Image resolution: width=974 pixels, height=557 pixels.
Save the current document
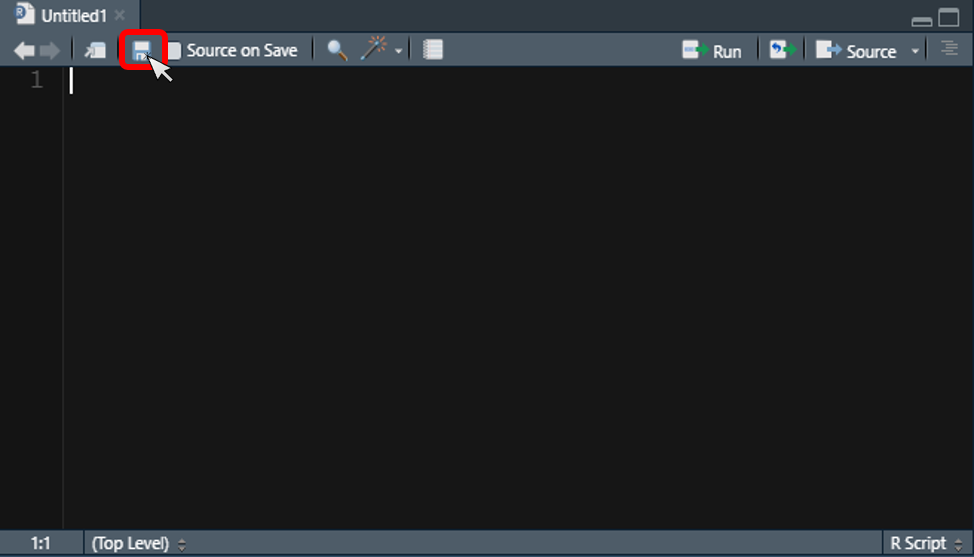coord(142,50)
